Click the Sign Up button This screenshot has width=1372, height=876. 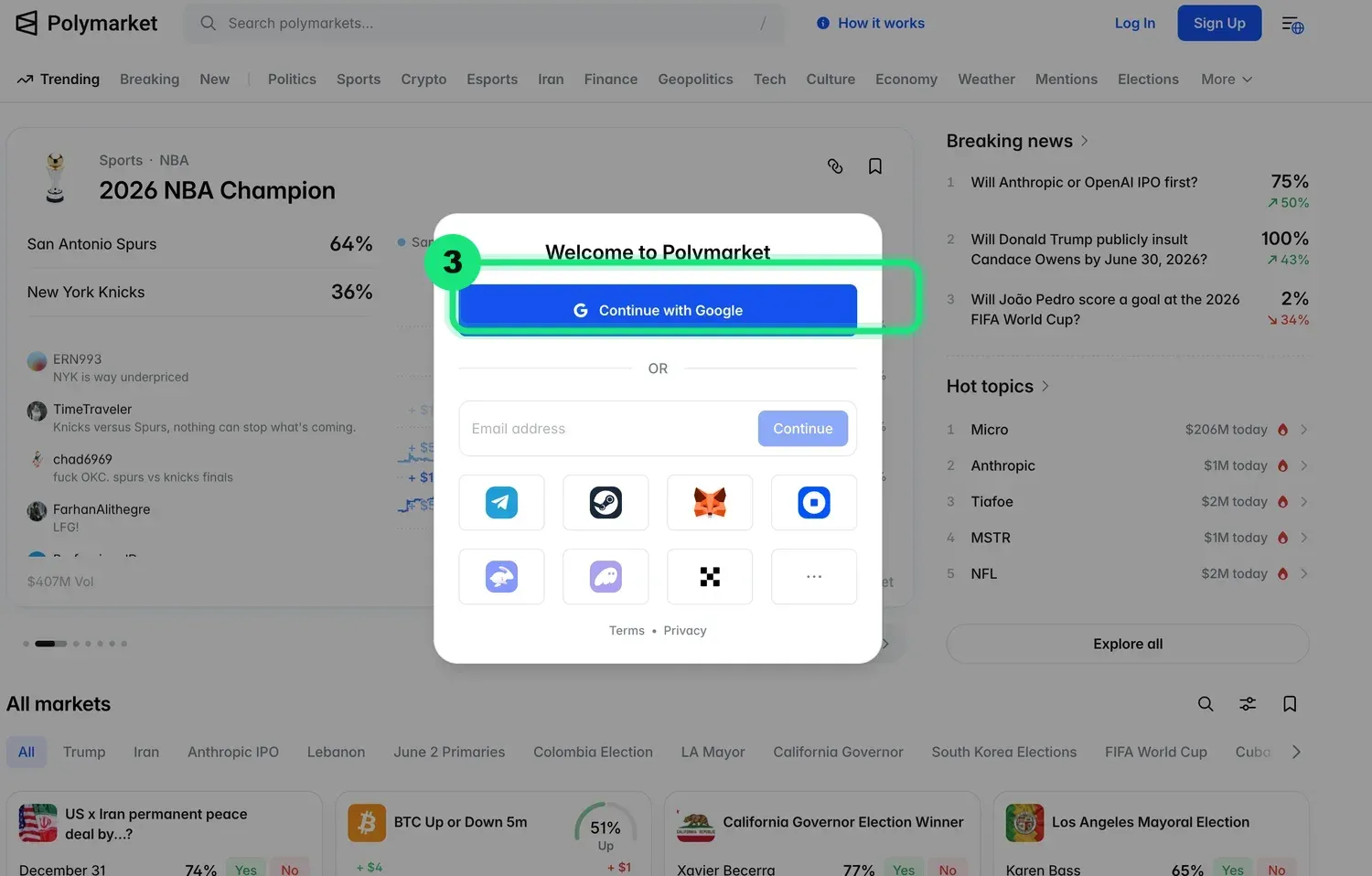(x=1219, y=23)
